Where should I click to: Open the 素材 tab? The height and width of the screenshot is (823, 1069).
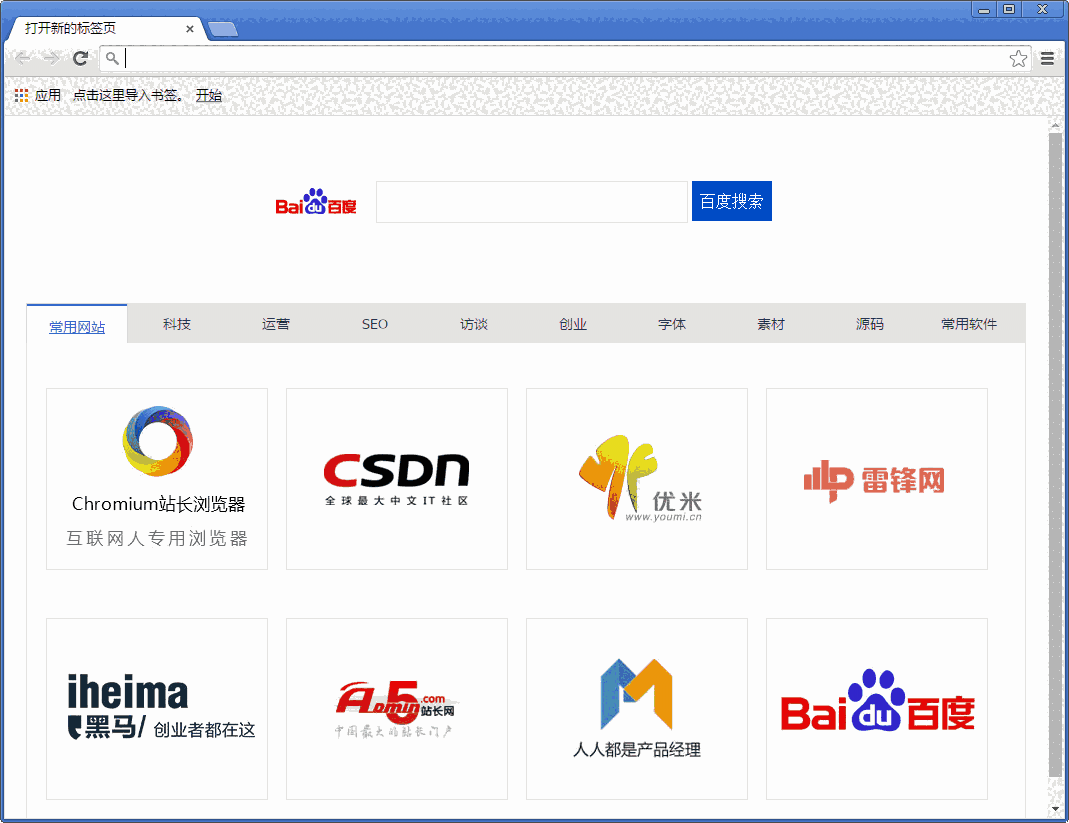tap(770, 324)
